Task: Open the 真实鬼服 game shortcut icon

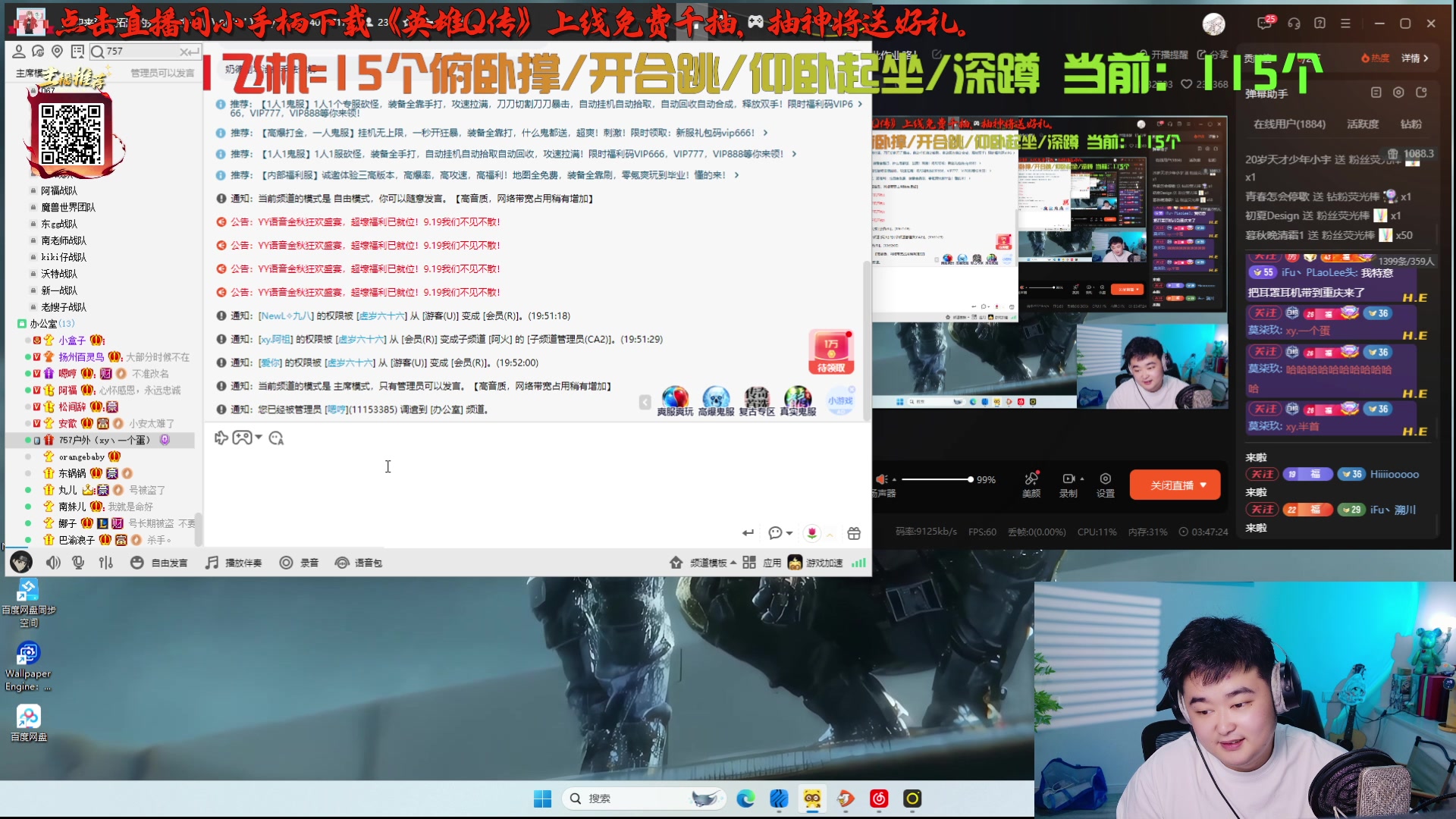Action: point(798,401)
